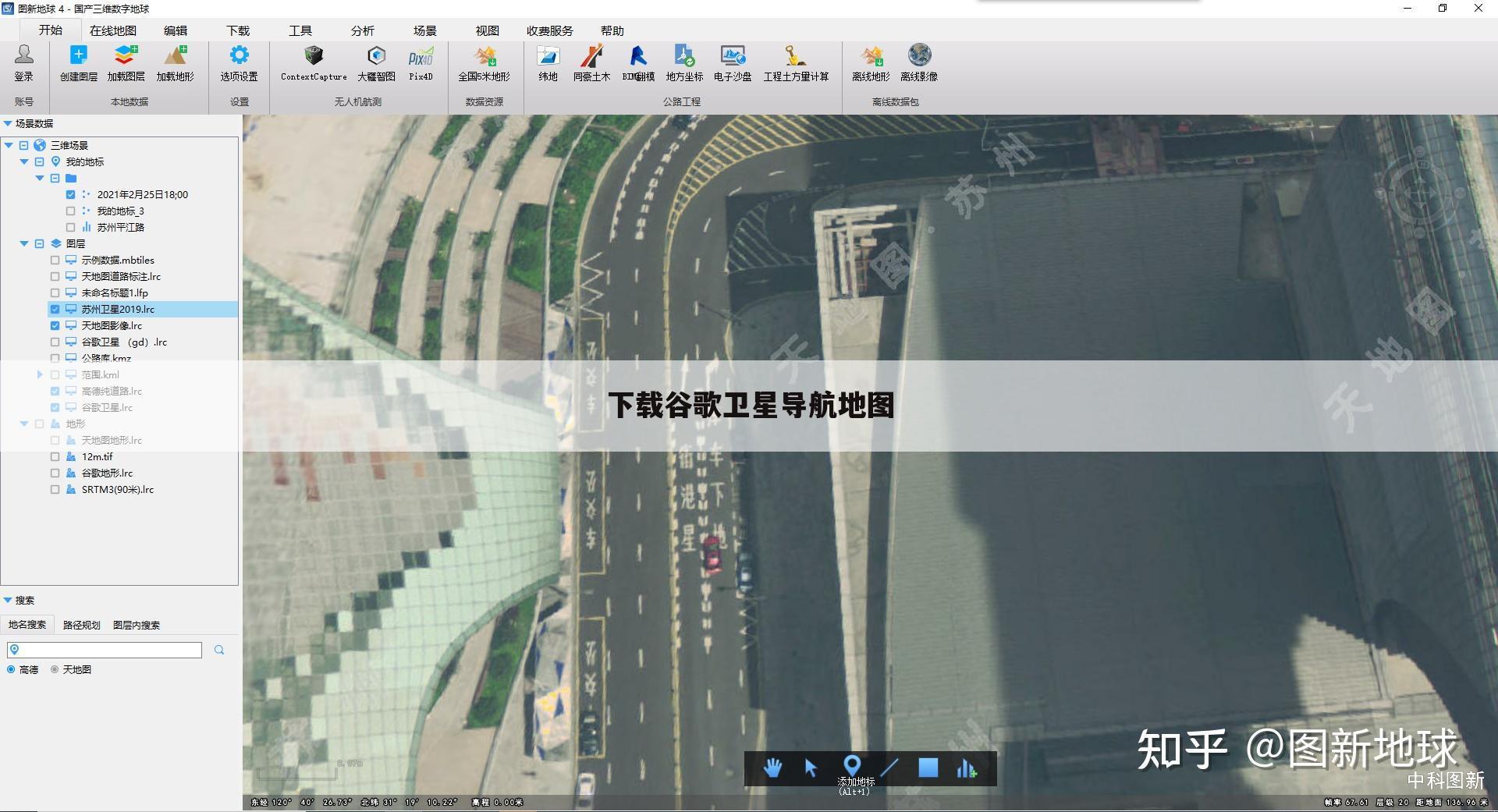1498x812 pixels.
Task: Open the 收费服务 ribbon tab
Action: 550,30
